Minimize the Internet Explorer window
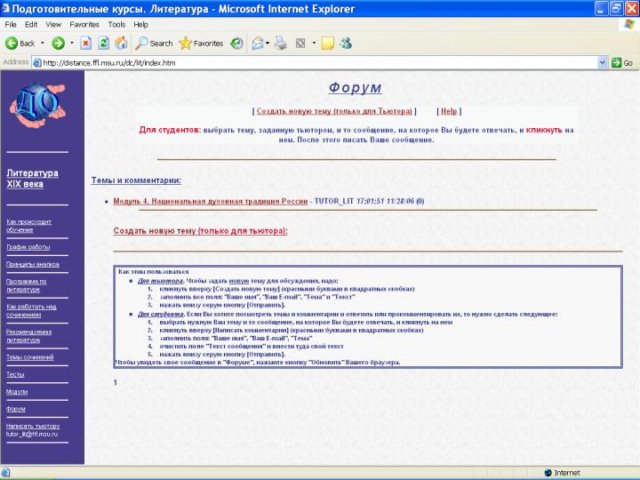This screenshot has height=480, width=640. click(x=600, y=9)
